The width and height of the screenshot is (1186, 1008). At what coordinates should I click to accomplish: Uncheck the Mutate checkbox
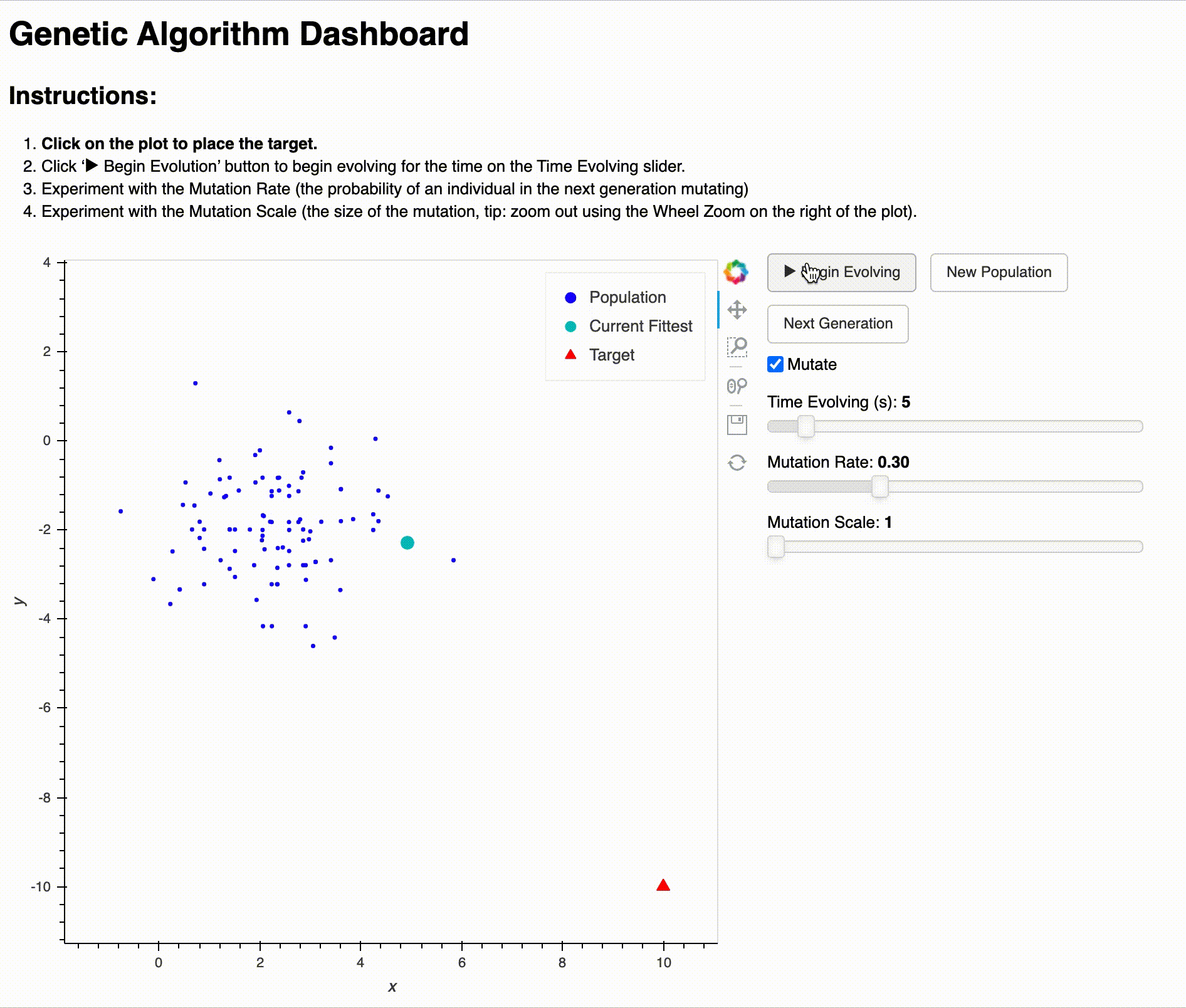click(x=775, y=364)
